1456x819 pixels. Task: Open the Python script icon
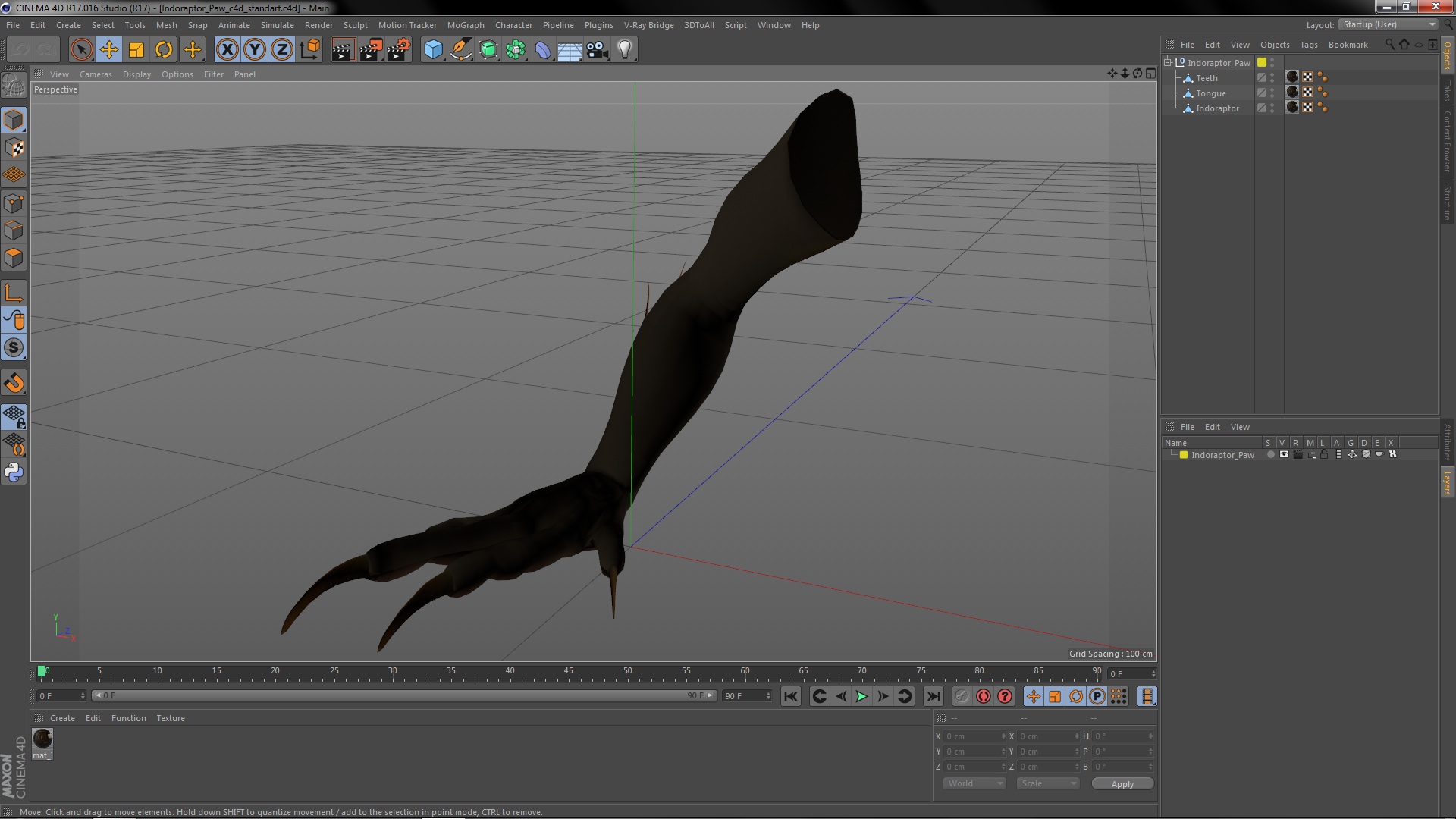coord(14,472)
